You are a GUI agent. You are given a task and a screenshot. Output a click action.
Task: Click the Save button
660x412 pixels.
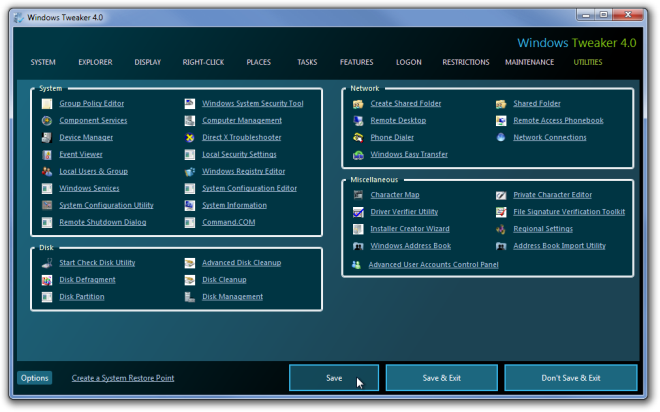point(334,378)
